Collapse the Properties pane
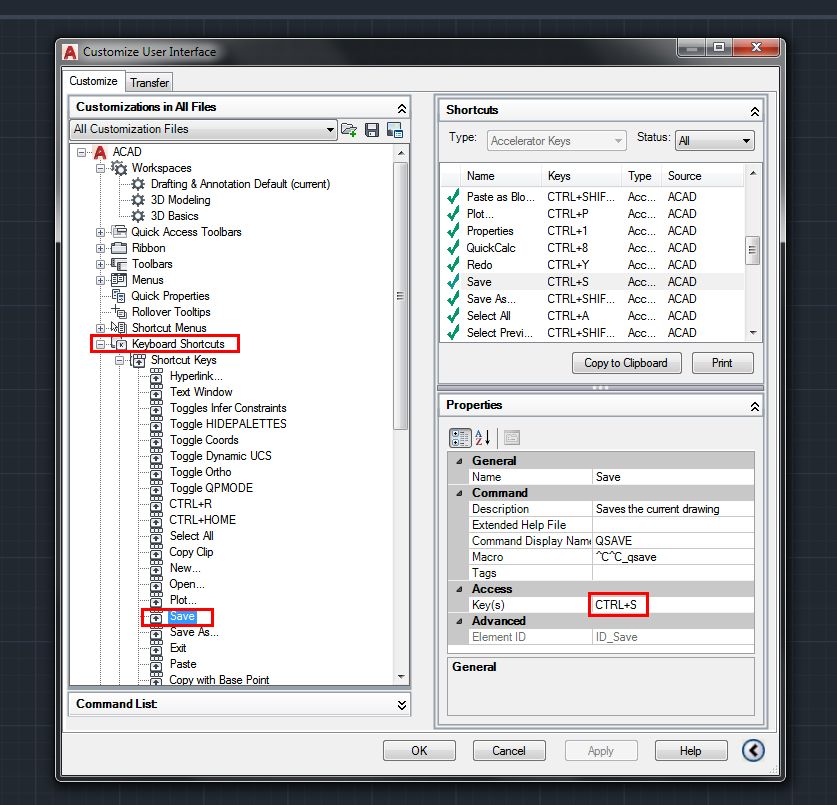Image resolution: width=837 pixels, height=805 pixels. click(x=754, y=406)
